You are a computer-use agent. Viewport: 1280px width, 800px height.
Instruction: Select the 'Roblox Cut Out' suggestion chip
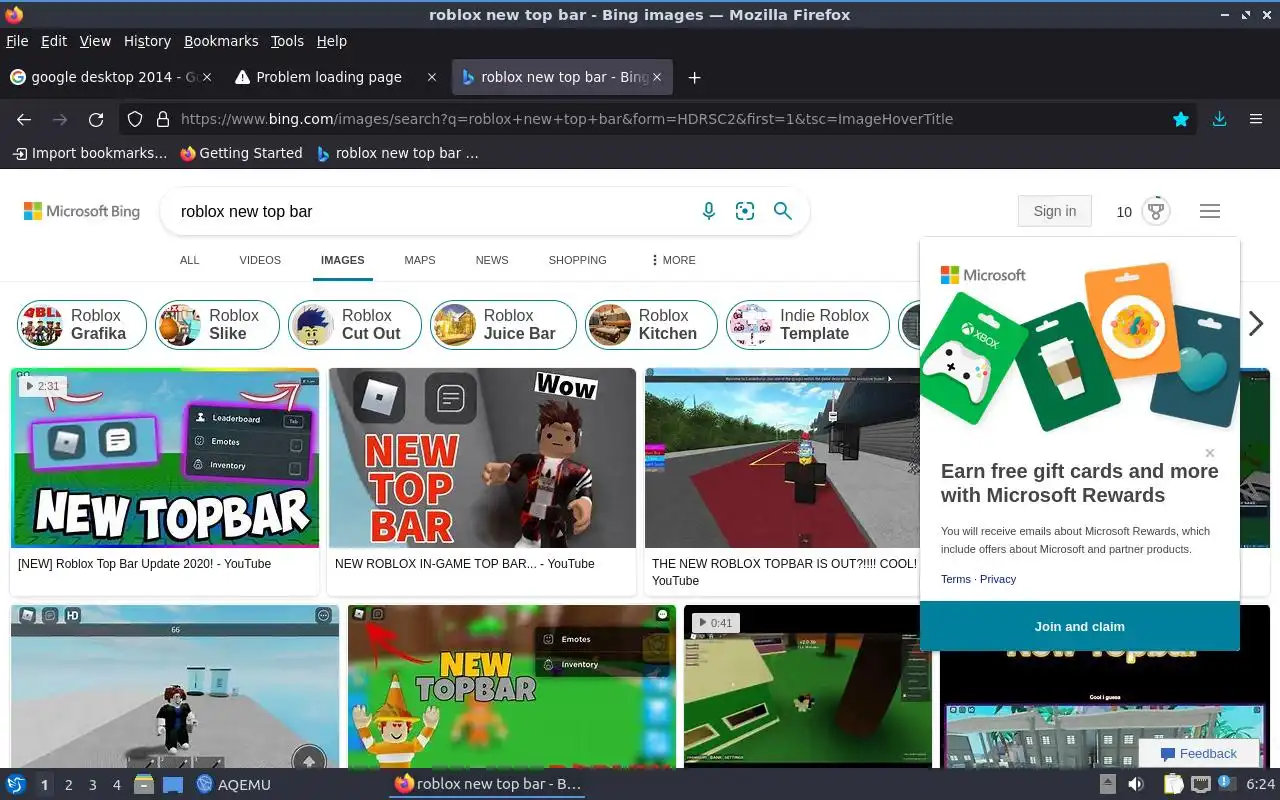tap(355, 325)
